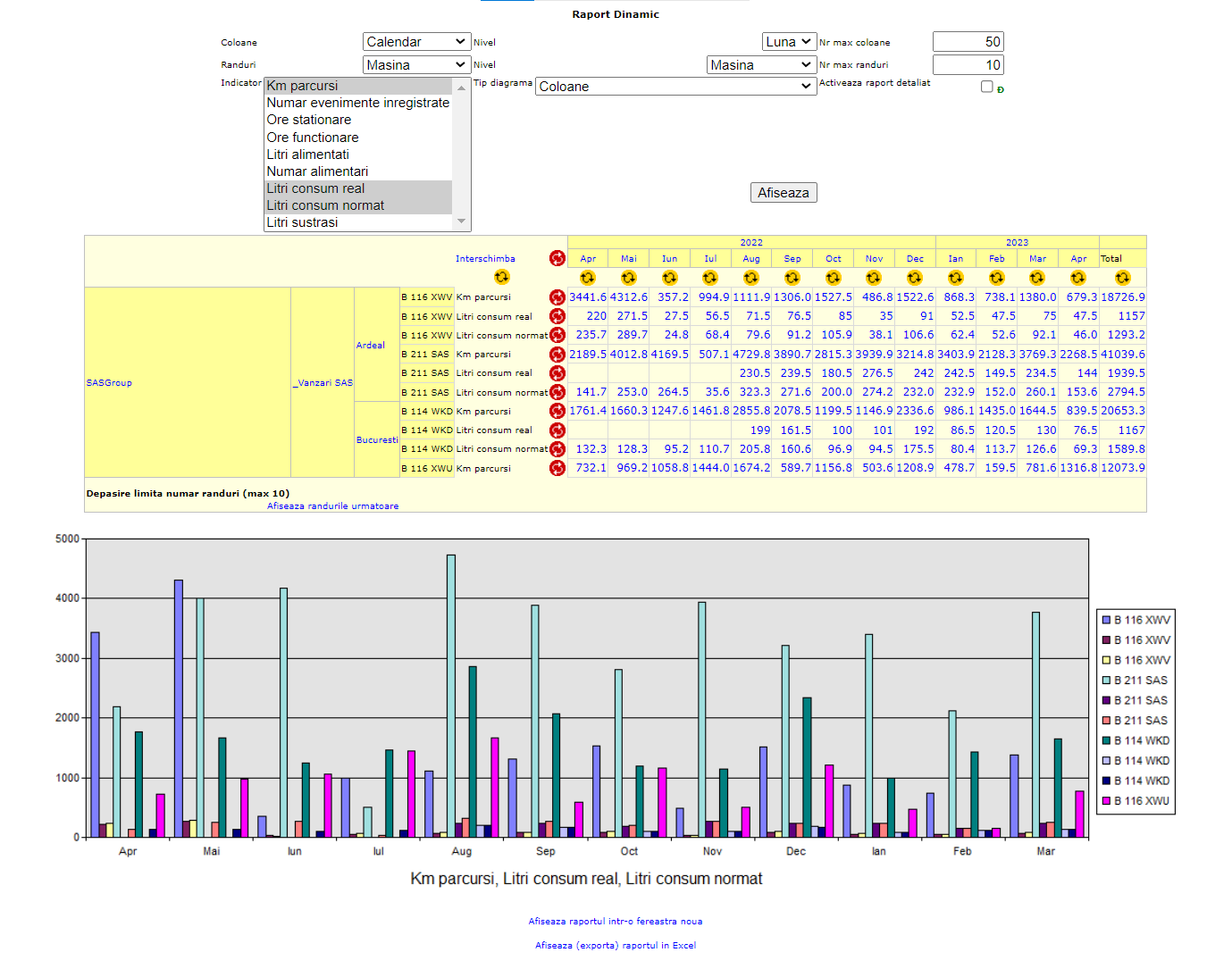
Task: Click red icon on B 114 WKD Litri consum real row
Action: [x=557, y=430]
